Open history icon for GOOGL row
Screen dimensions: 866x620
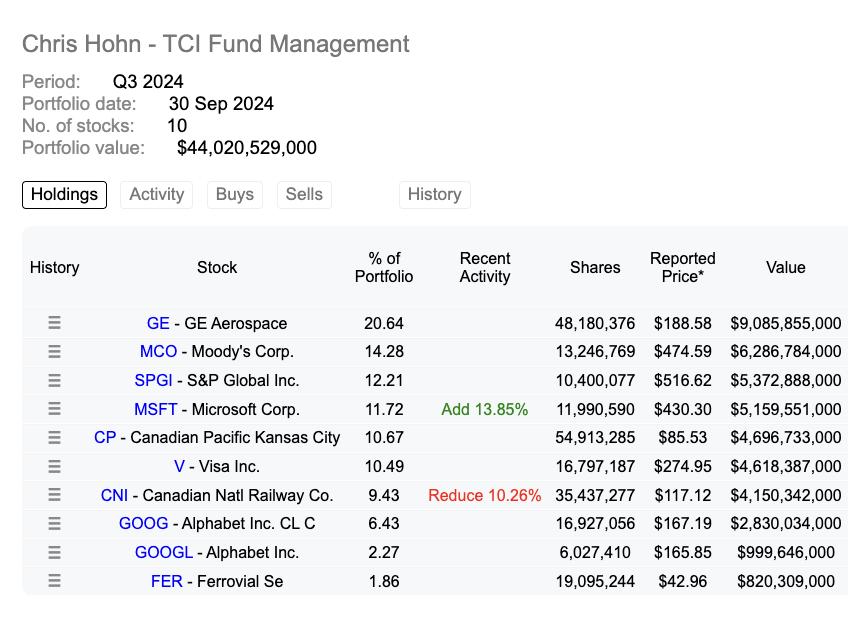pyautogui.click(x=54, y=552)
